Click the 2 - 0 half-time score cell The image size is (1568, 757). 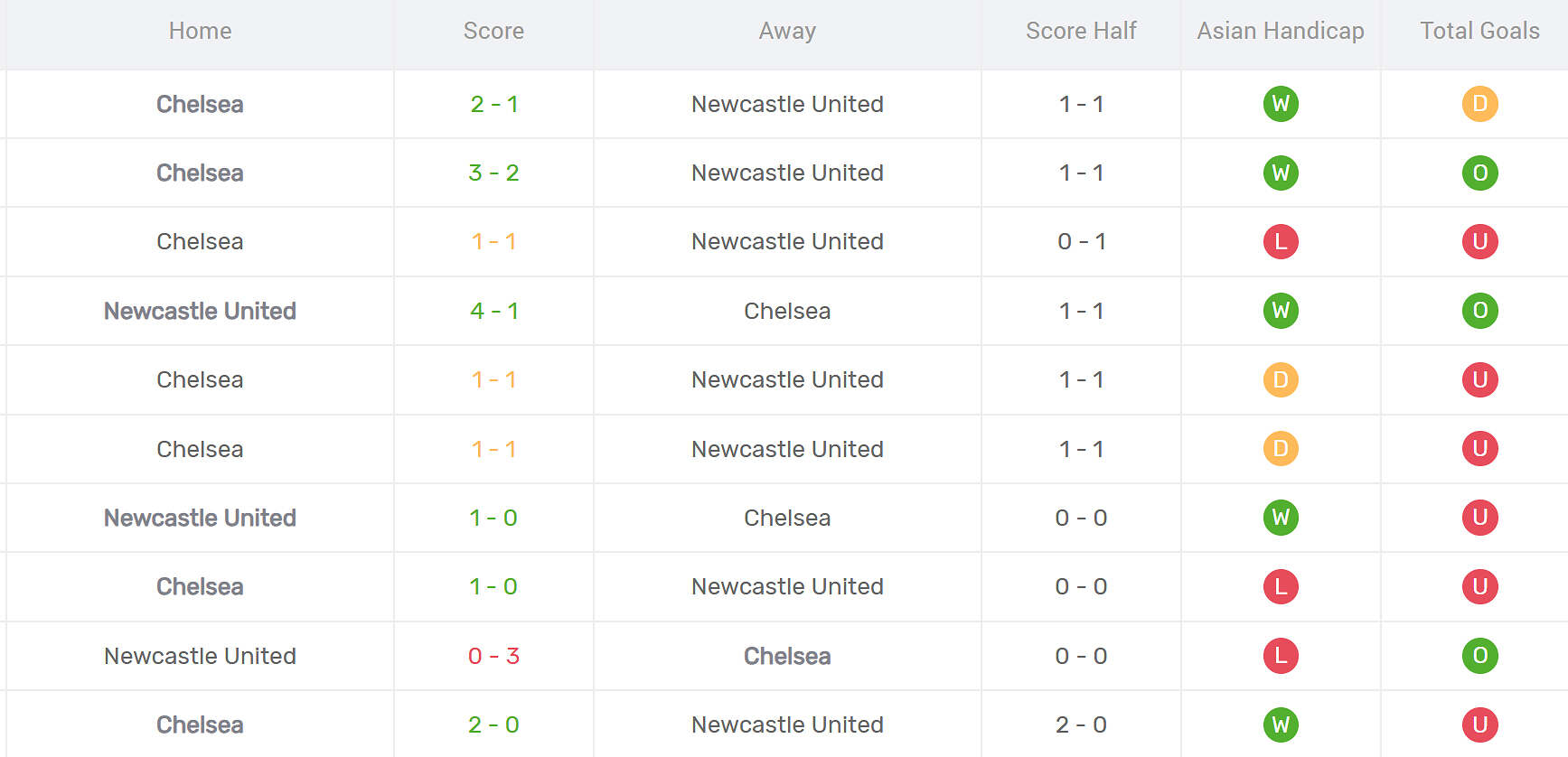coord(1081,724)
